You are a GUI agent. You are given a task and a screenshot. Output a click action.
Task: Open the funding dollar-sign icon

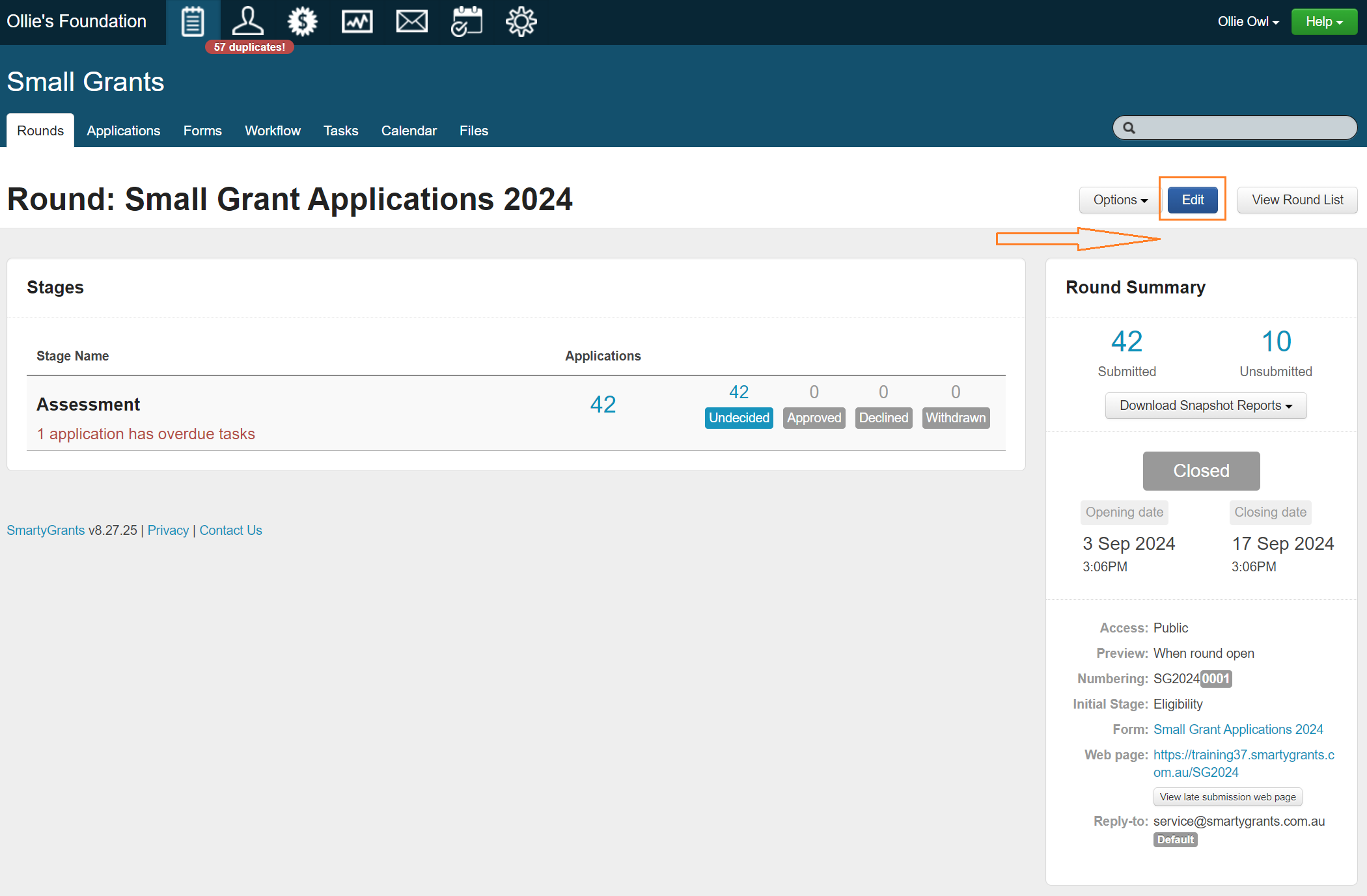tap(303, 22)
